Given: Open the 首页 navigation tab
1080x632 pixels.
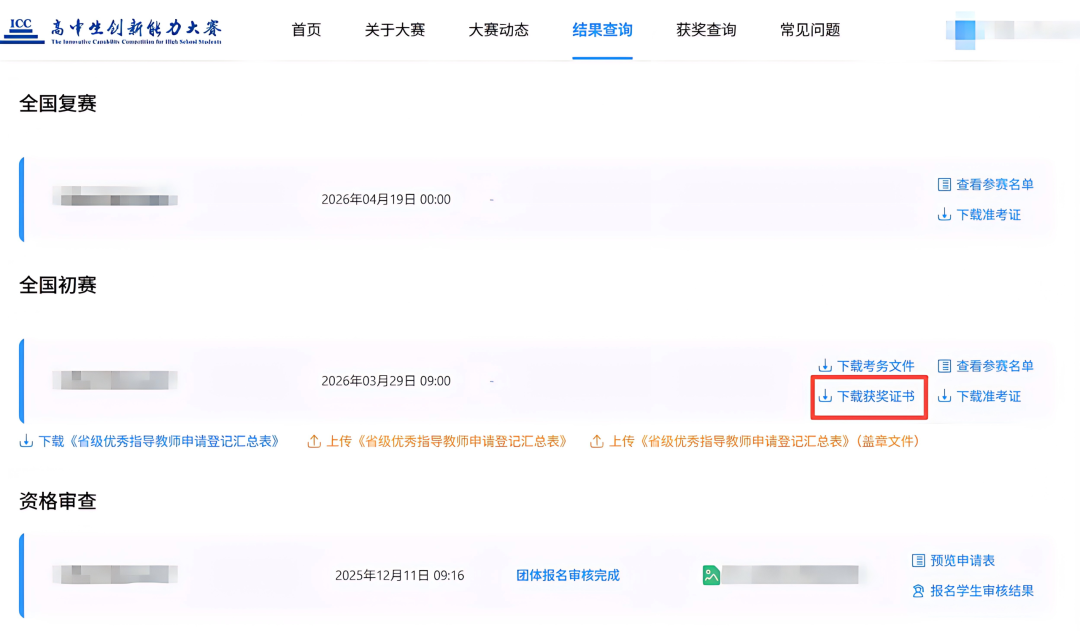Looking at the screenshot, I should pyautogui.click(x=306, y=30).
